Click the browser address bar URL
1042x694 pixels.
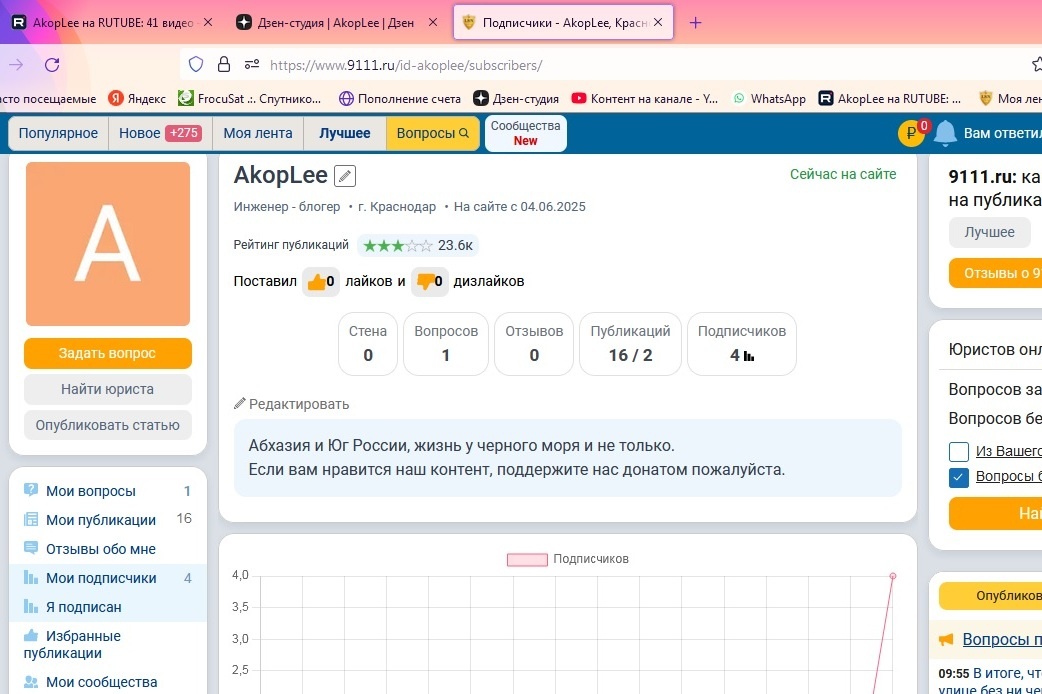406,65
